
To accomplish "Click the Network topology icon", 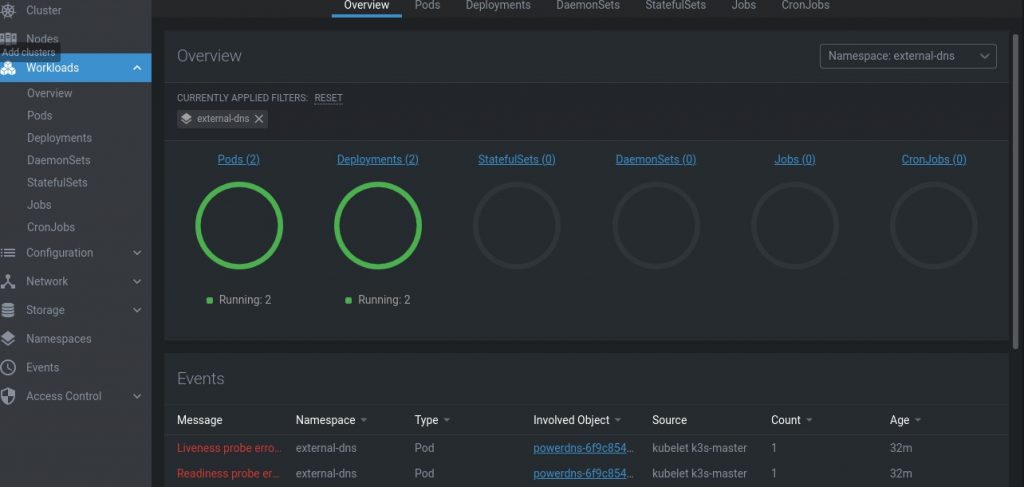I will (8, 281).
